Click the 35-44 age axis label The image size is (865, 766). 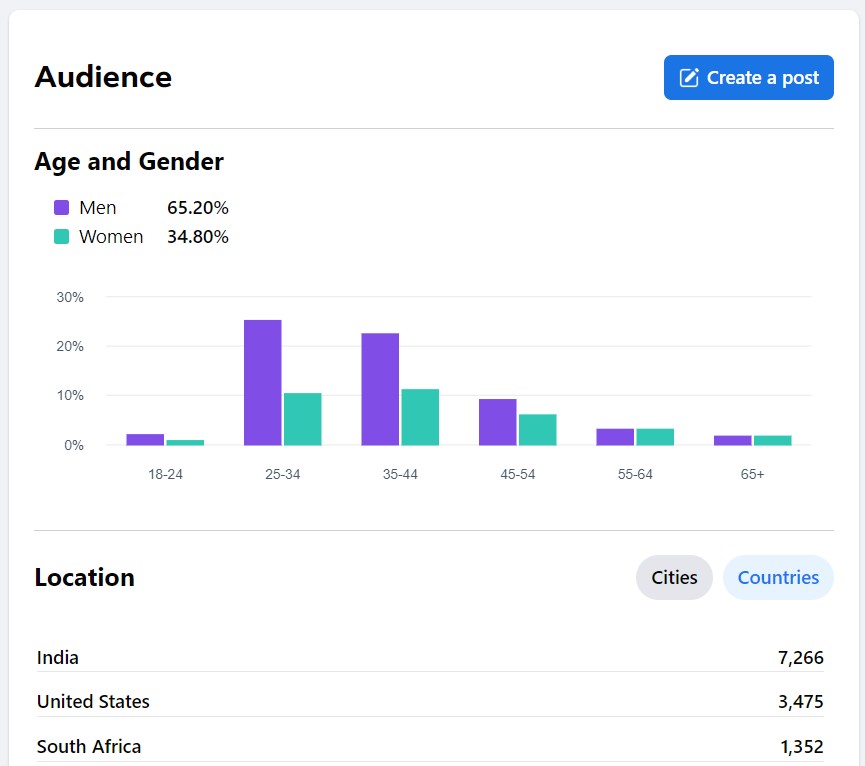coord(400,474)
